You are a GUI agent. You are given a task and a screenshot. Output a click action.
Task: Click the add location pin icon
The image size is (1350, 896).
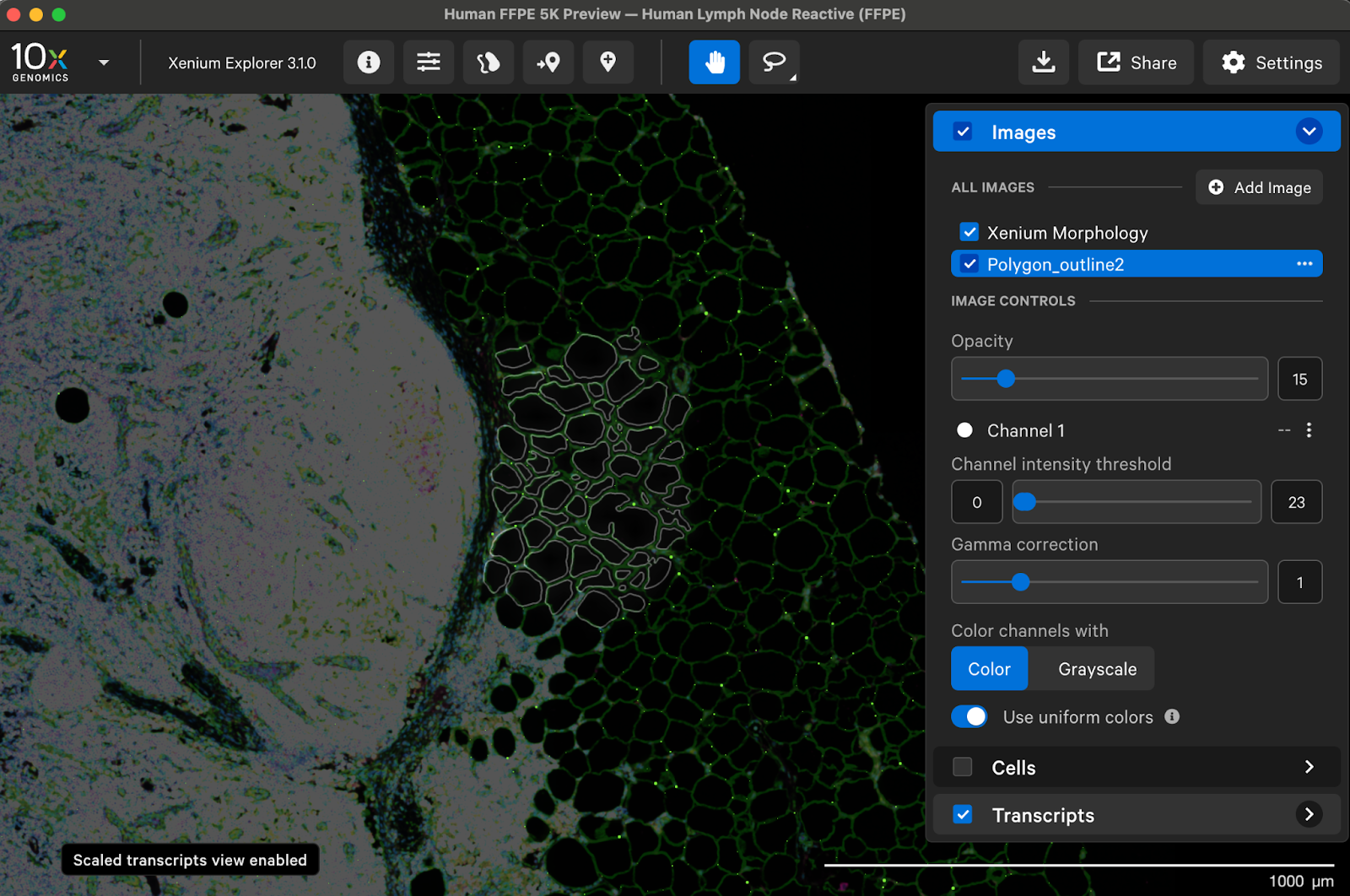[x=607, y=62]
